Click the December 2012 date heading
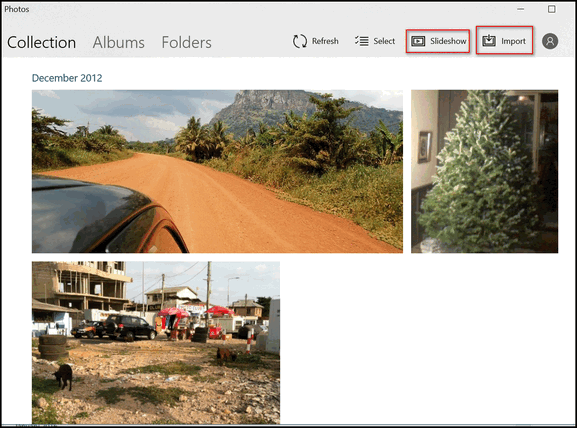 coord(67,78)
